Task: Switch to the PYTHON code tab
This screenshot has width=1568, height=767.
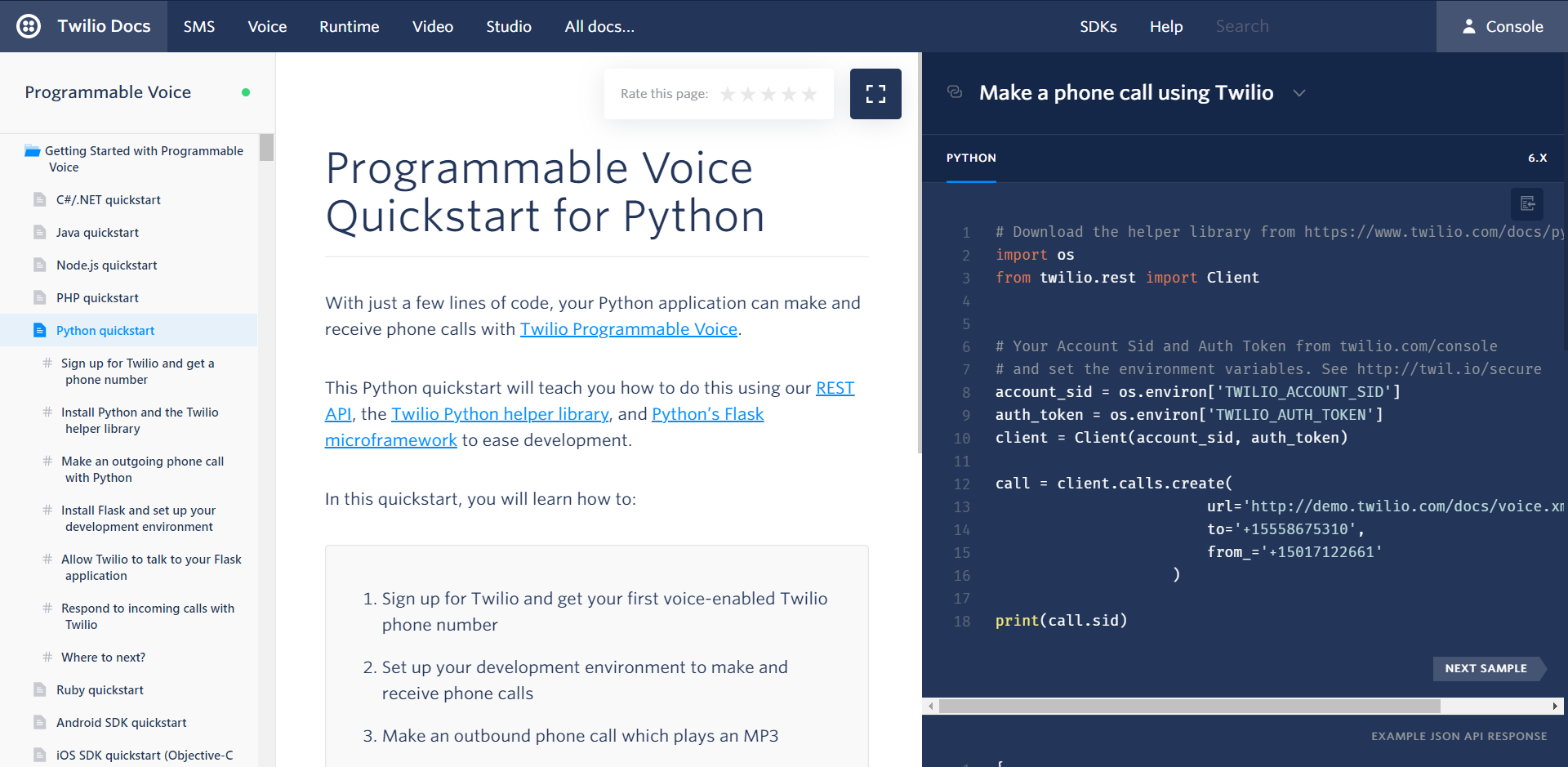Action: [x=971, y=158]
